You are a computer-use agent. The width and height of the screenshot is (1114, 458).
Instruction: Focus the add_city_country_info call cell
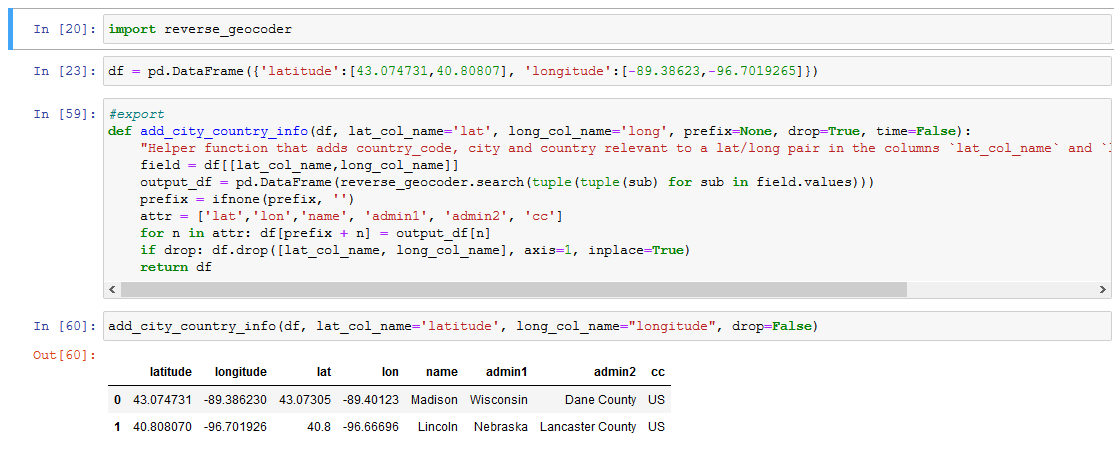click(x=600, y=326)
